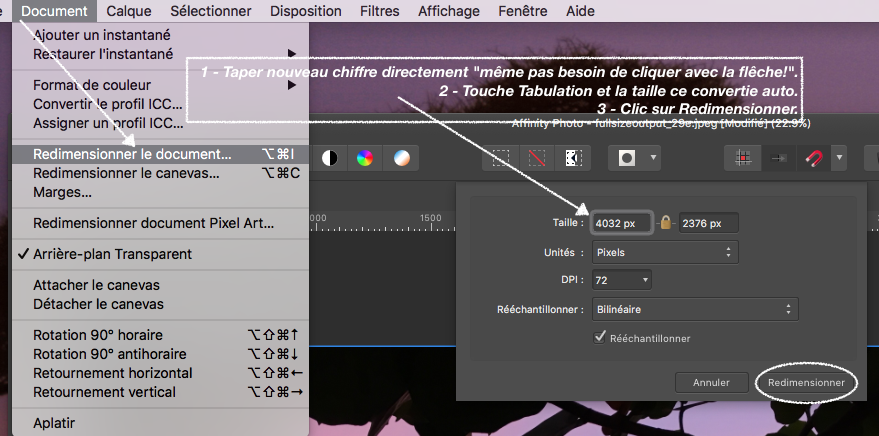Click the Redimensionner button
The height and width of the screenshot is (436, 879).
[806, 383]
